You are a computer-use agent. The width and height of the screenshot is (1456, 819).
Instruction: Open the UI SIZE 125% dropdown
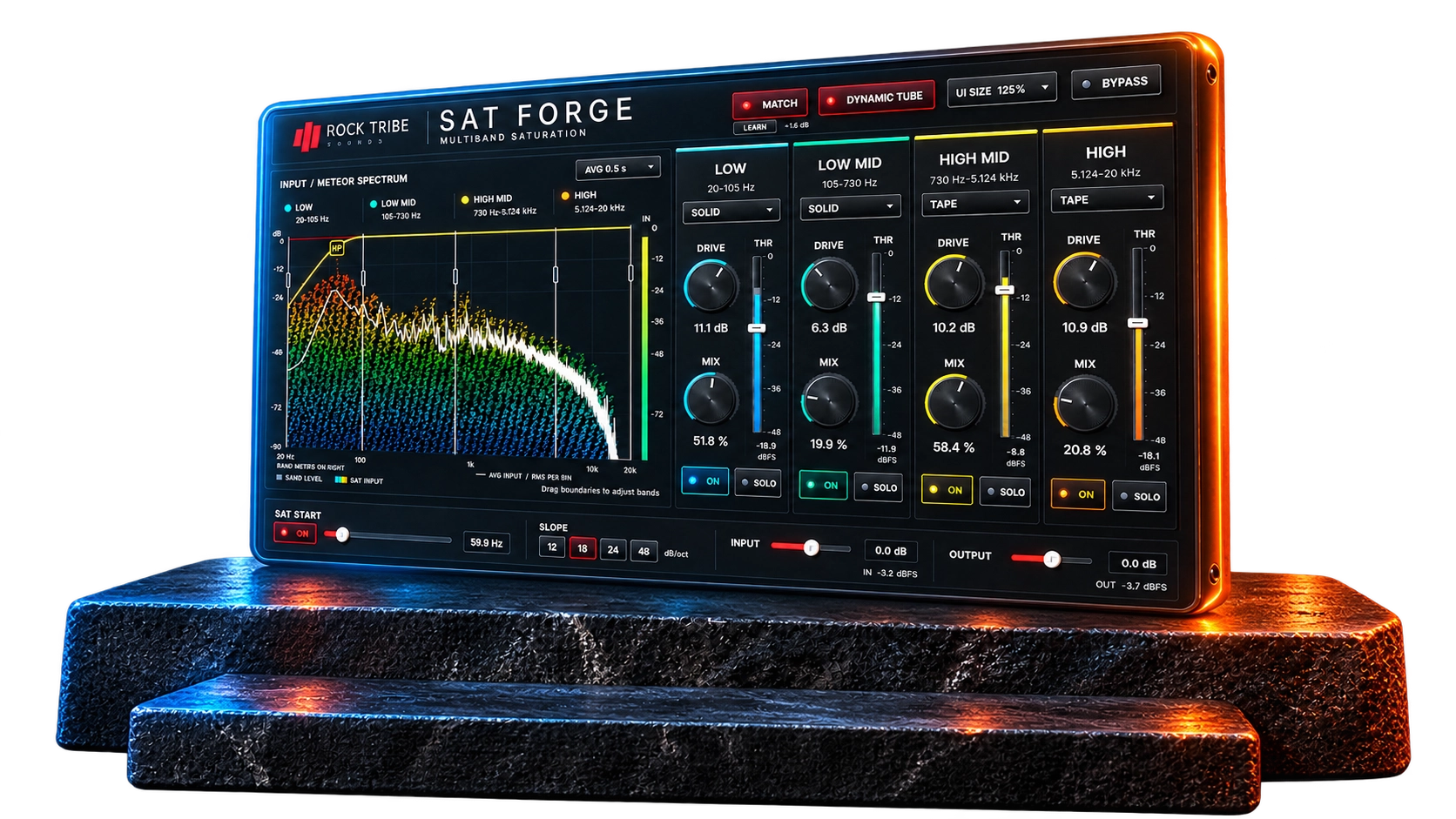[x=1002, y=90]
